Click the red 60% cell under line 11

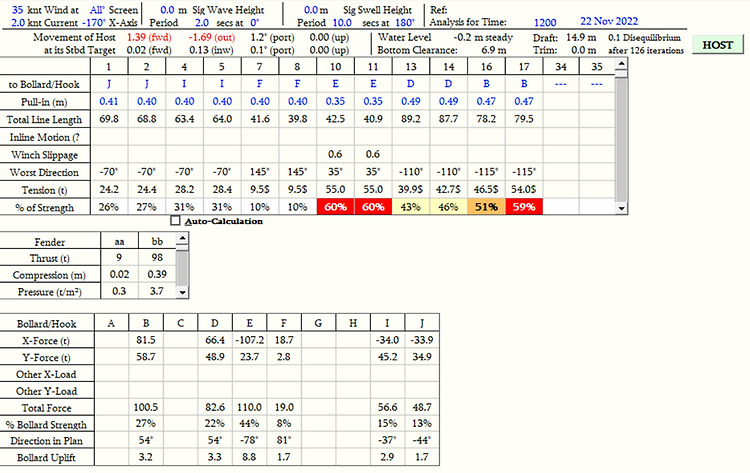point(373,207)
